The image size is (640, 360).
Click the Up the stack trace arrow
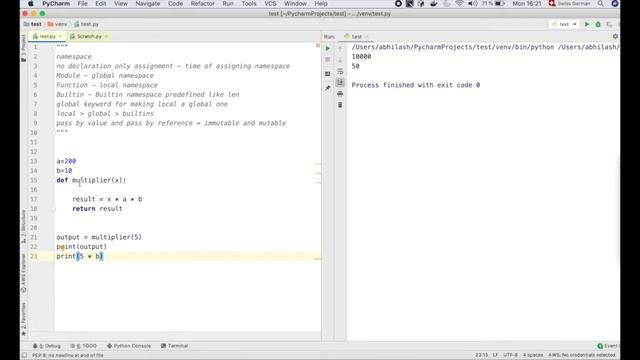pyautogui.click(x=340, y=49)
